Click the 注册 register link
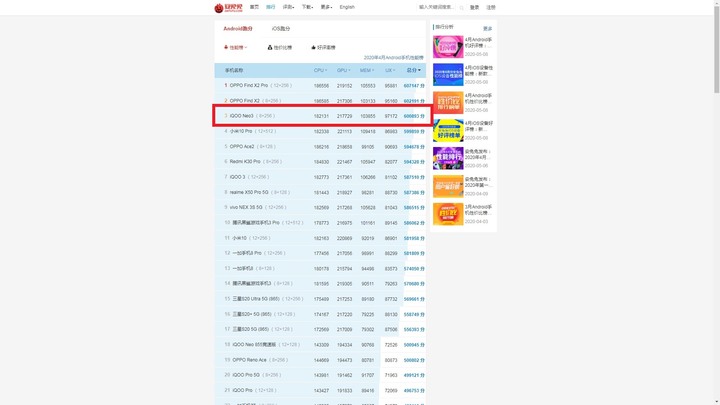This screenshot has width=720, height=405. click(x=491, y=7)
